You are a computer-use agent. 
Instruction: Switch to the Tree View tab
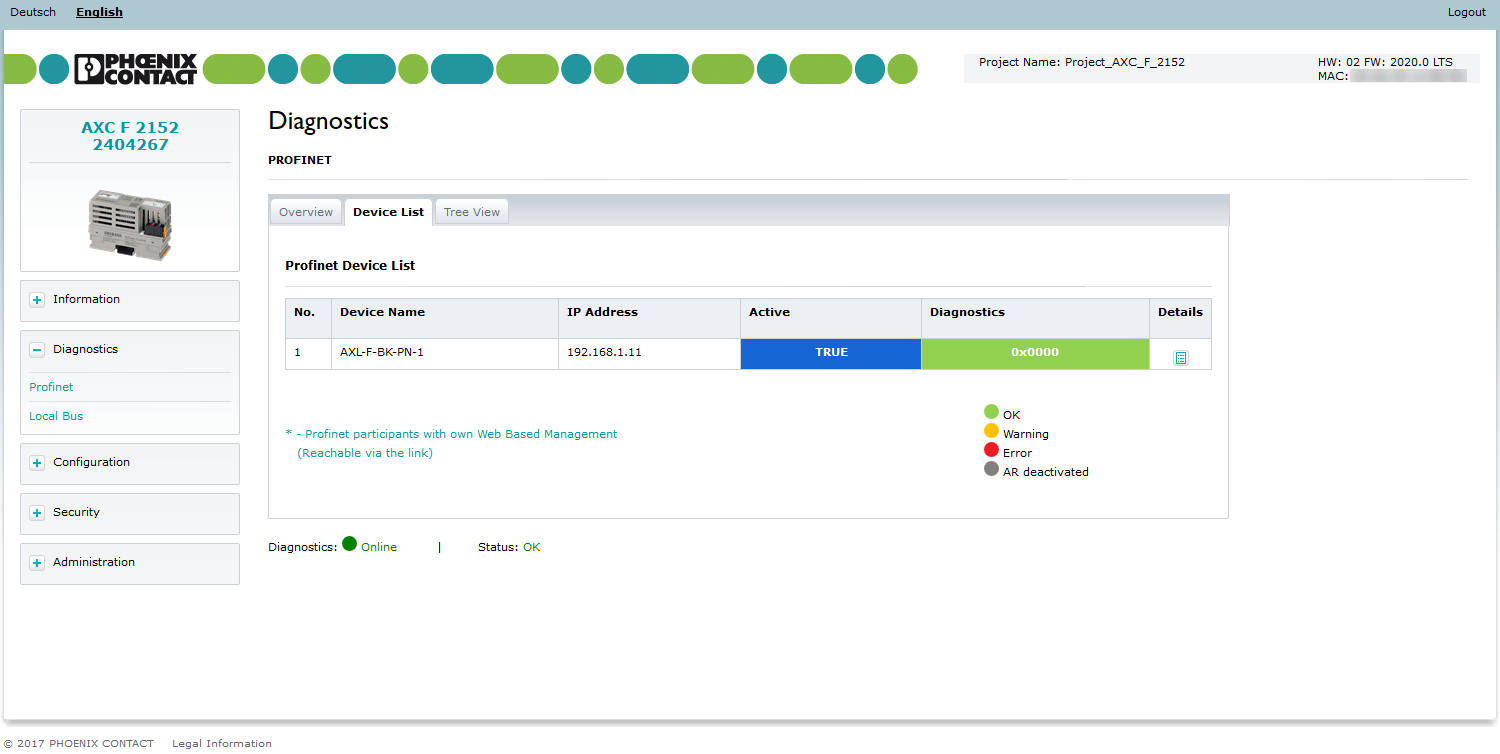472,212
